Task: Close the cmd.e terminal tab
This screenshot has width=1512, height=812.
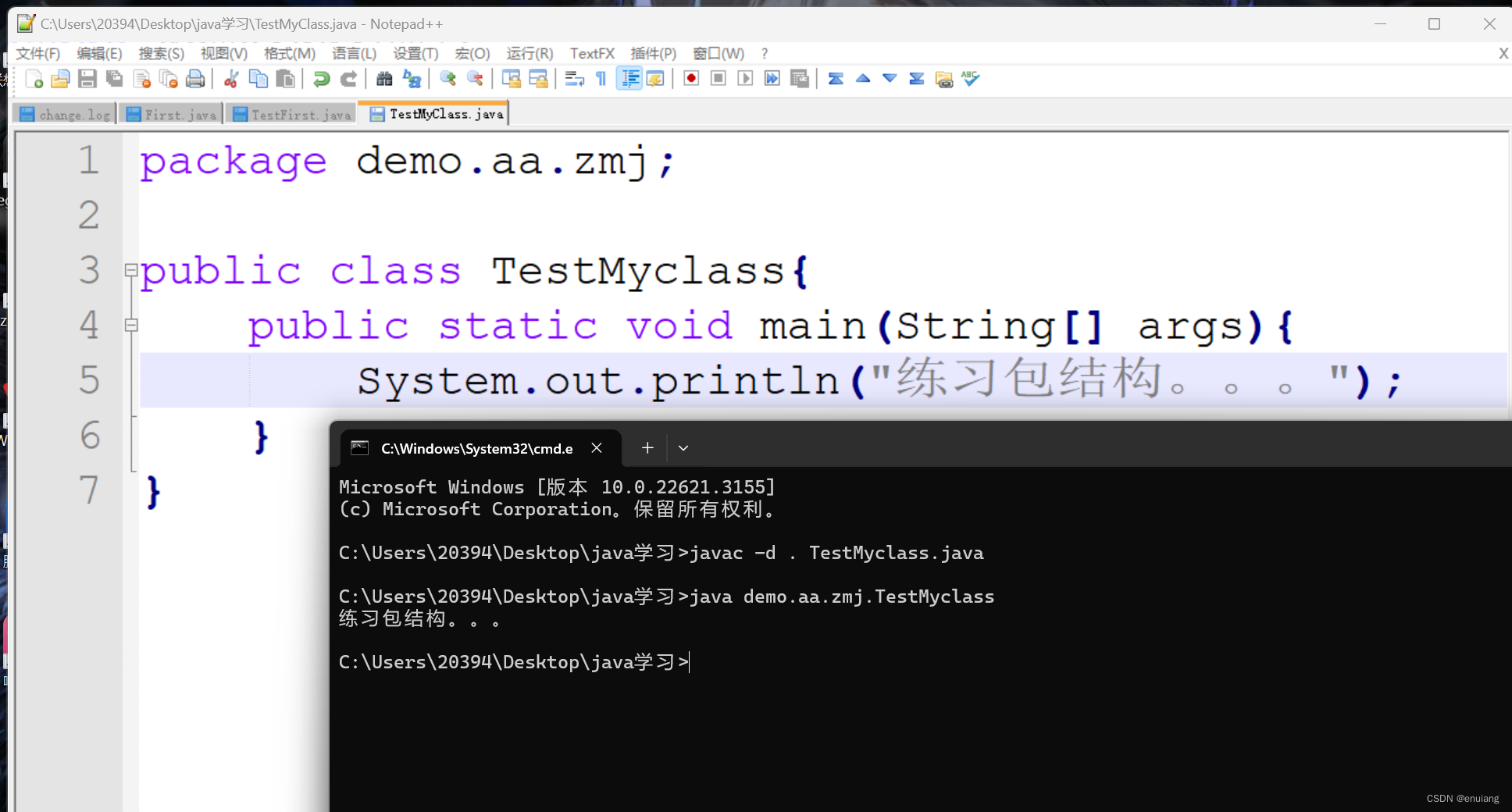Action: click(x=597, y=447)
